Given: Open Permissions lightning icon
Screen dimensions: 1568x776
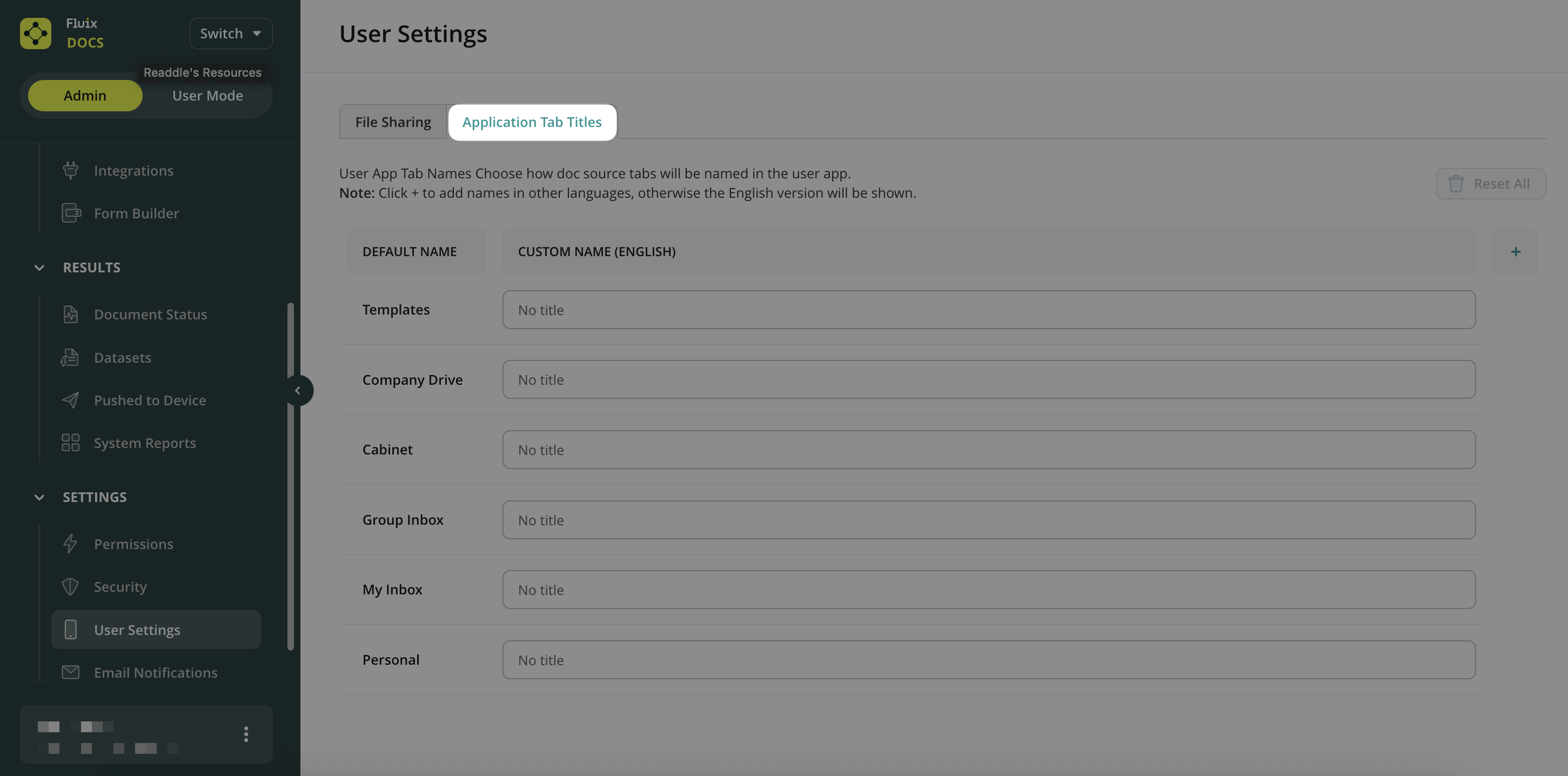Looking at the screenshot, I should click(x=71, y=544).
